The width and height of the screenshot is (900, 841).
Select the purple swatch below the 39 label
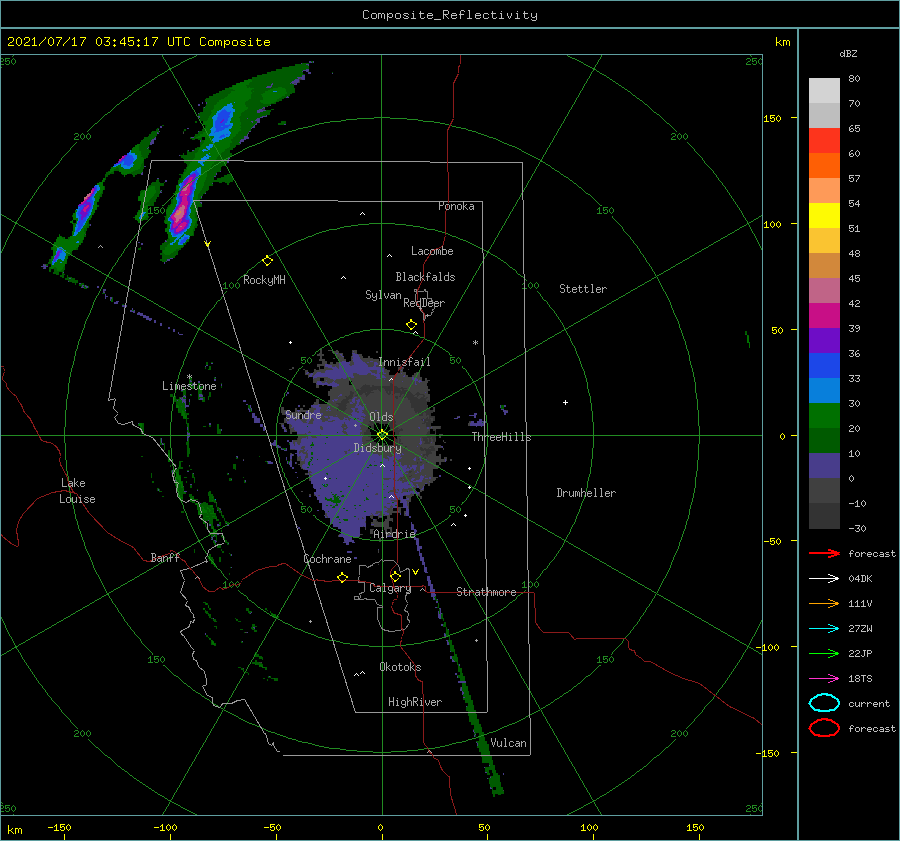tap(824, 340)
